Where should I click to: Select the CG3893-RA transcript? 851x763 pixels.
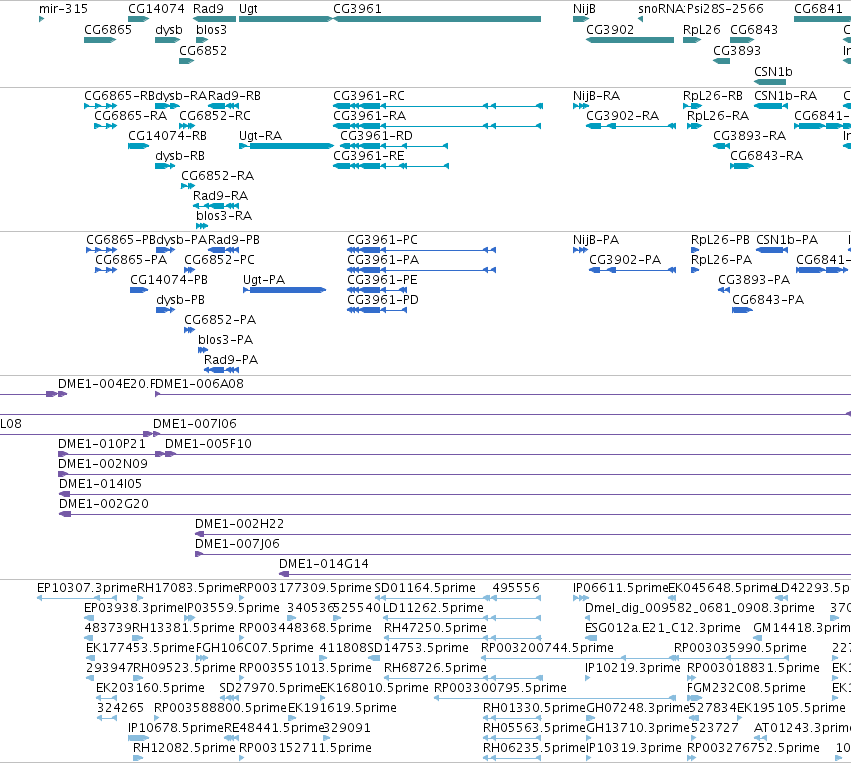coord(721,145)
